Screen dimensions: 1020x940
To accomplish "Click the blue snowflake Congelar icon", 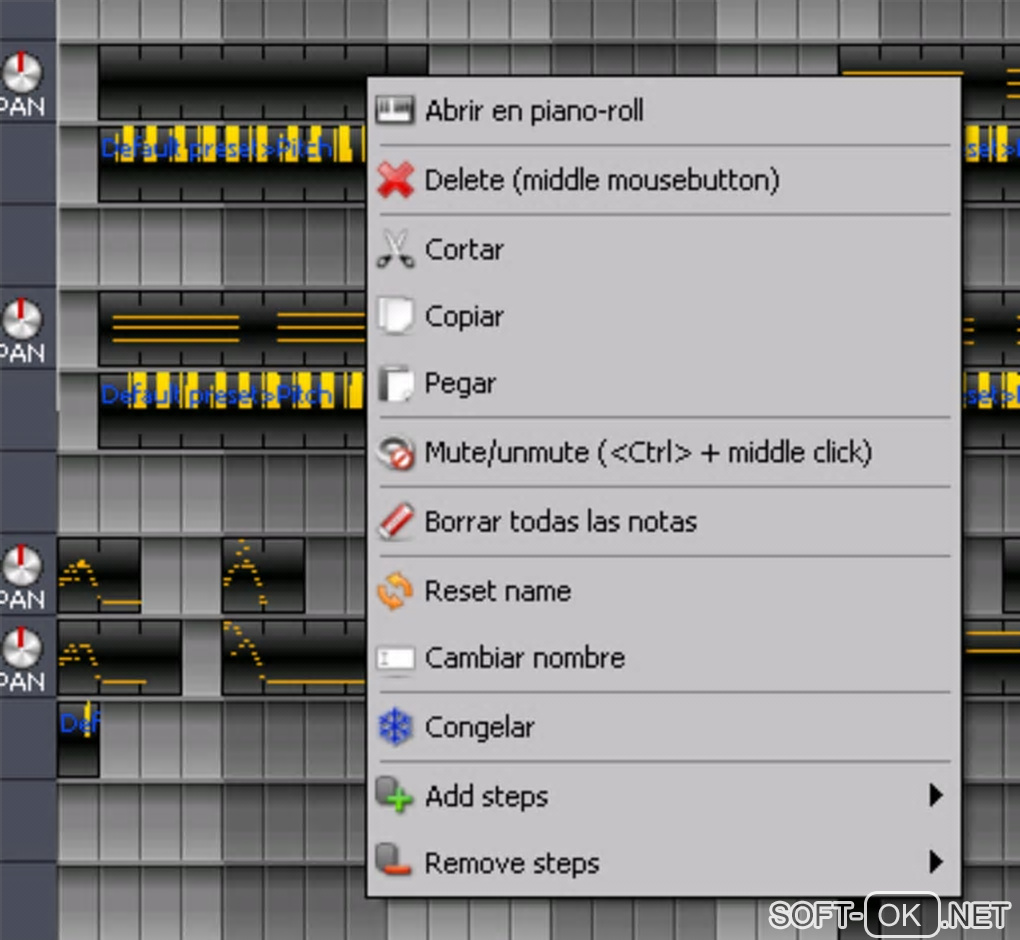I will (x=395, y=727).
